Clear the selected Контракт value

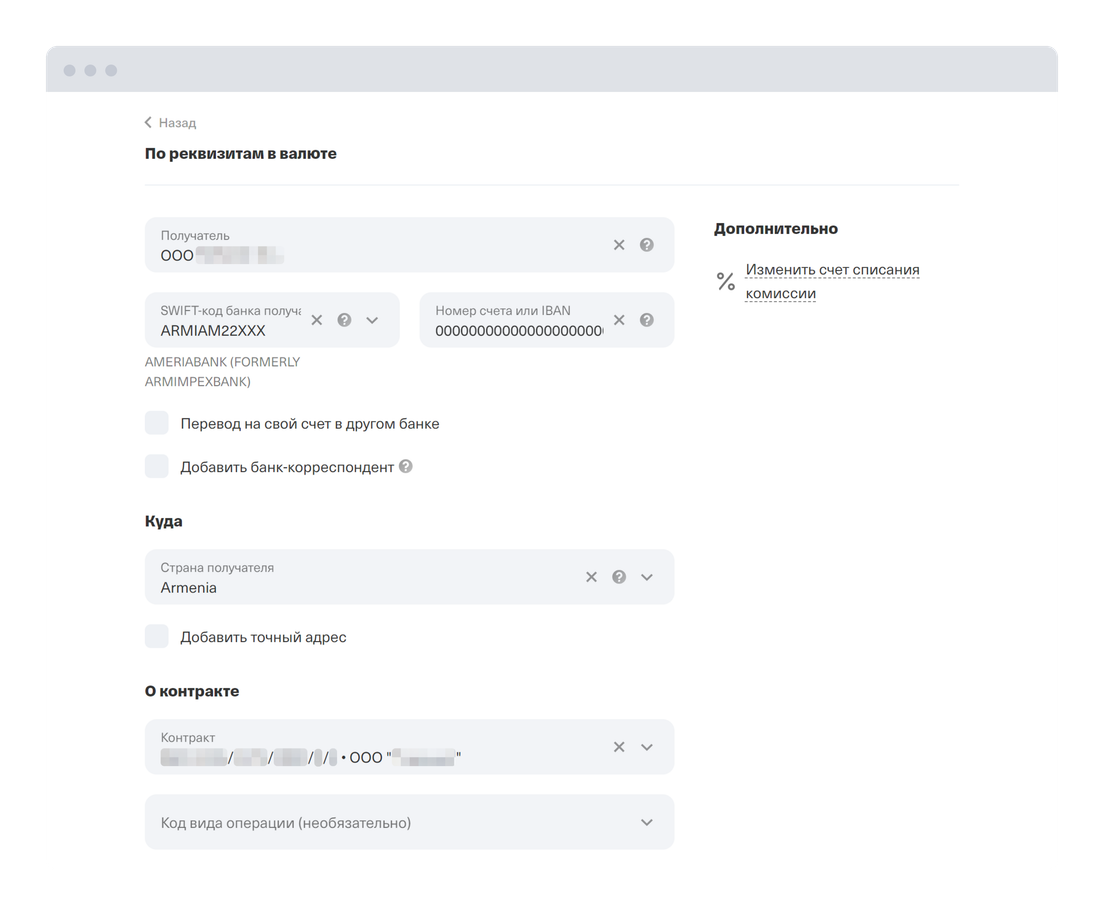tap(619, 747)
